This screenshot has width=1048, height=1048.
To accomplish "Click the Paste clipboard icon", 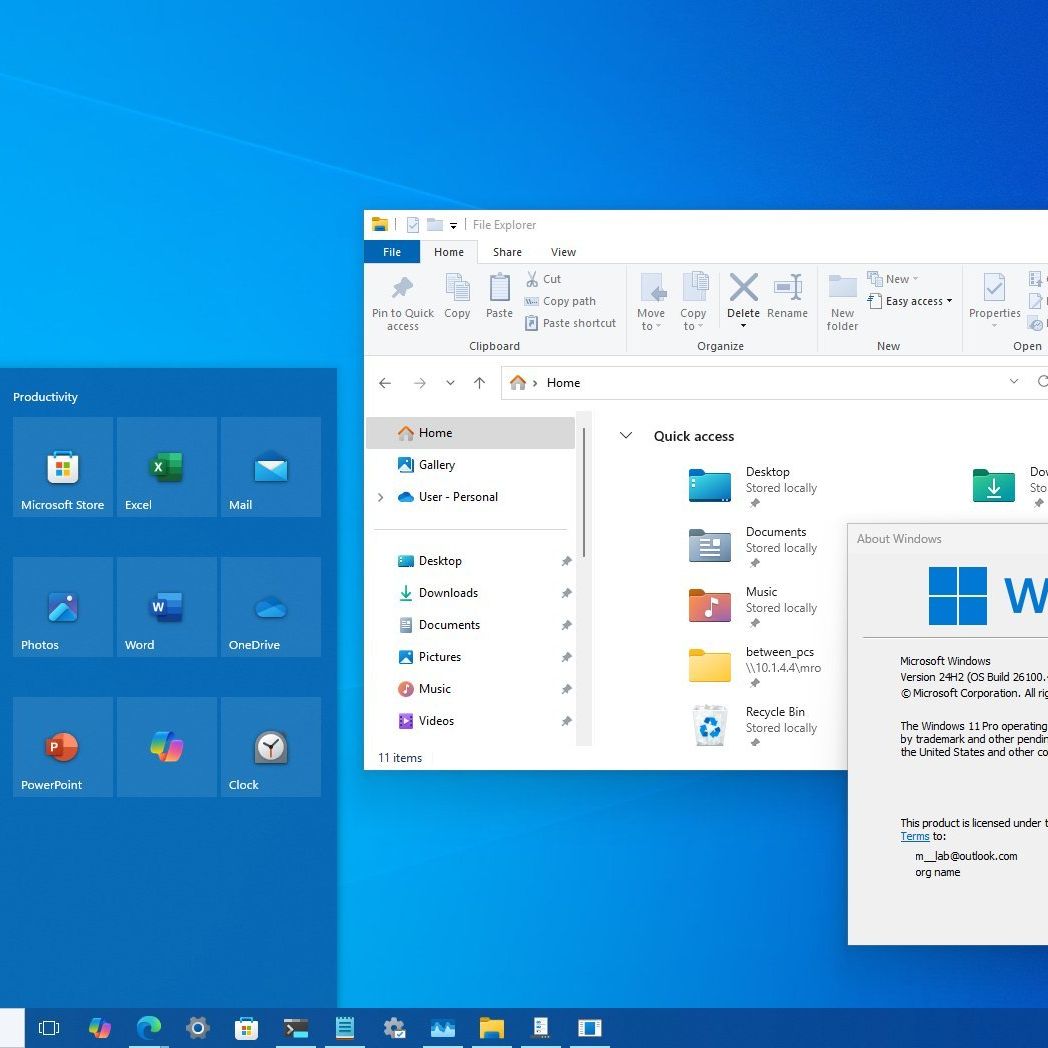I will 499,288.
